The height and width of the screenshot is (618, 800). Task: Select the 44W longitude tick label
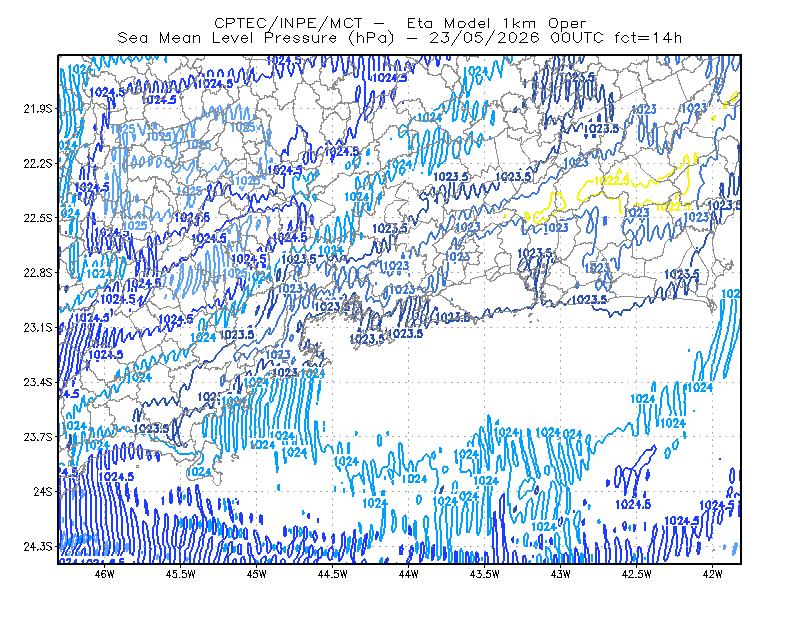point(408,574)
